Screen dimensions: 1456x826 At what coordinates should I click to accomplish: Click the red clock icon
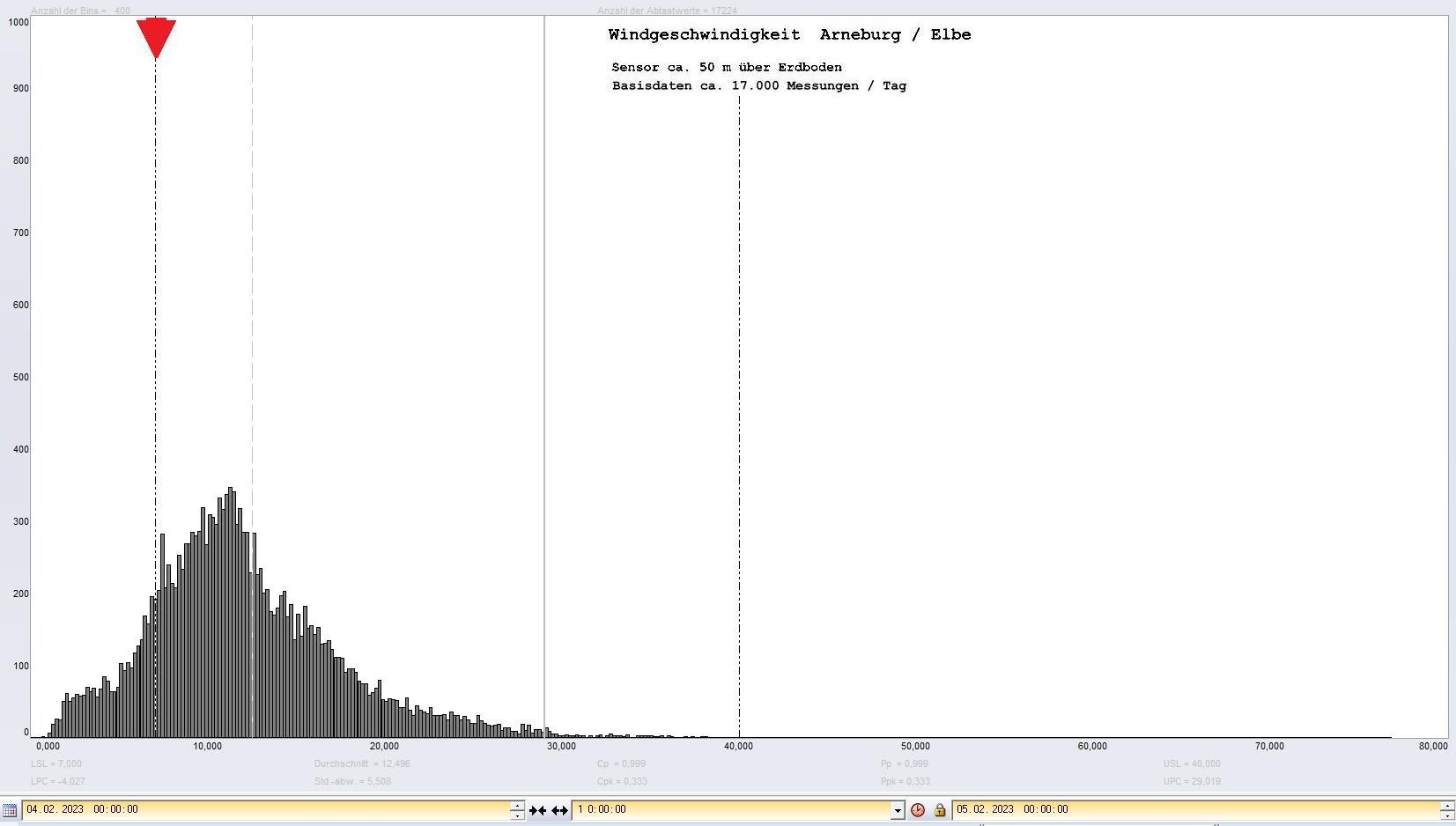tap(918, 810)
